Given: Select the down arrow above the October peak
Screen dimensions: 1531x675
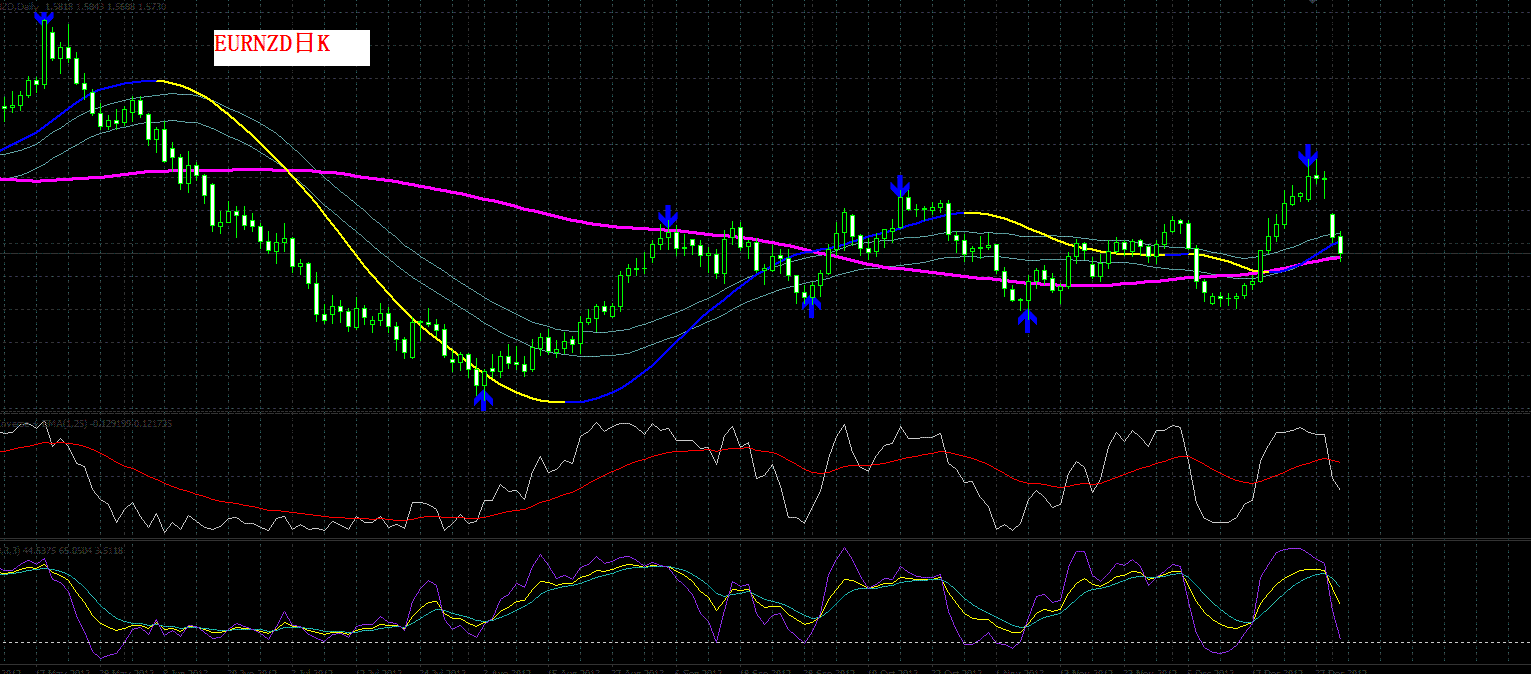Looking at the screenshot, I should (x=899, y=185).
